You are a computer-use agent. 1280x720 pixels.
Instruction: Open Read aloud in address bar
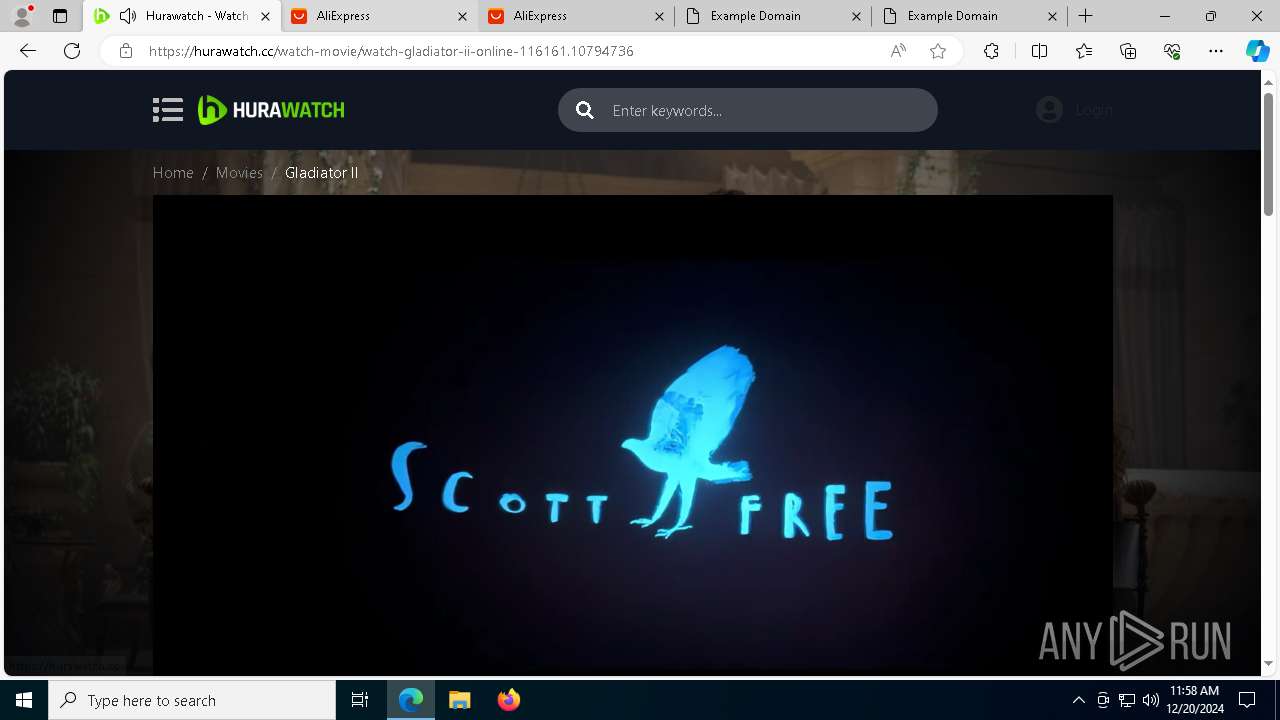tap(898, 51)
